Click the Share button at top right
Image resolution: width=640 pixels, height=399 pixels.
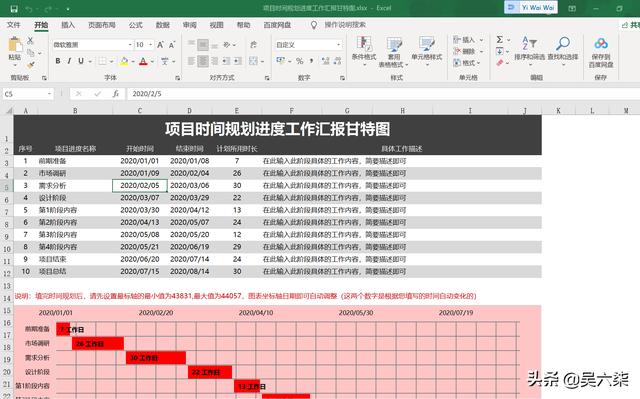[630, 25]
